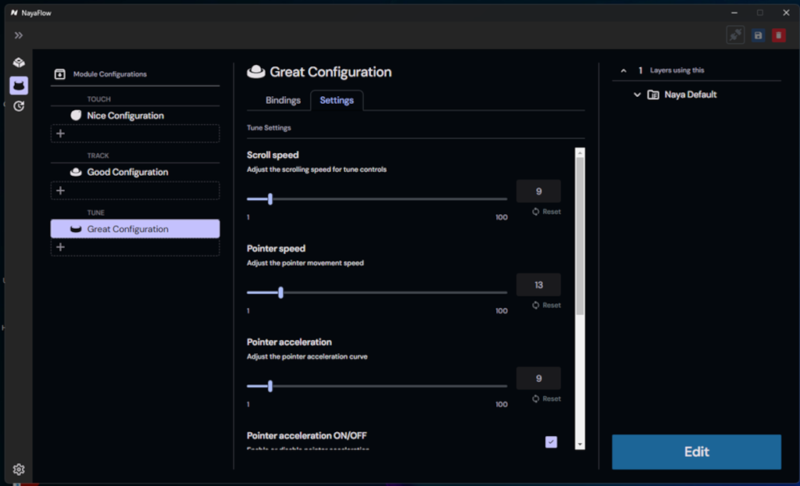
Task: Minimize the NayaFlow window
Action: tap(734, 13)
